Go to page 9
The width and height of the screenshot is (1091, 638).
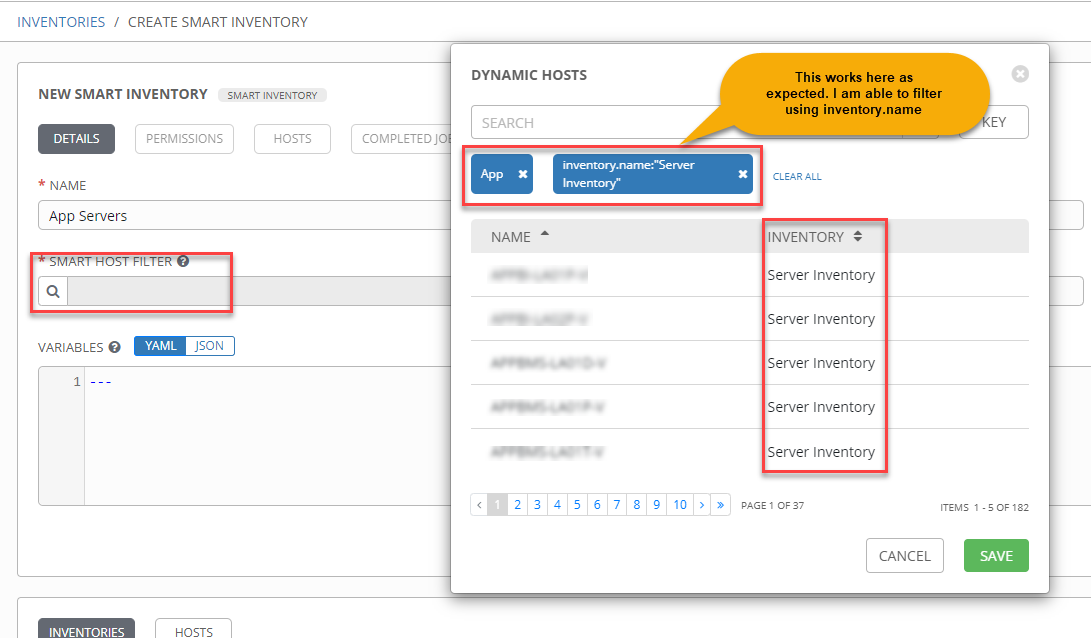click(x=656, y=504)
